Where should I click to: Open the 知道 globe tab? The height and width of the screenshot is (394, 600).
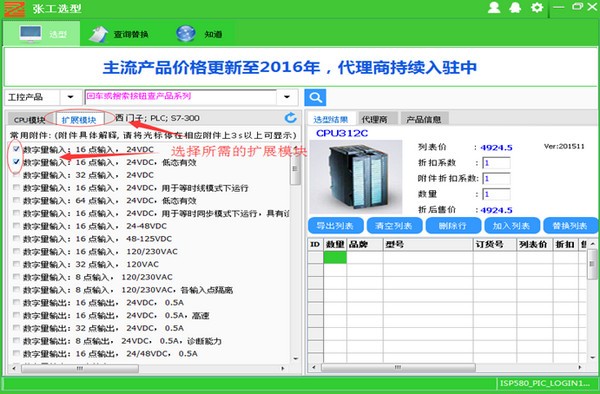click(x=200, y=34)
